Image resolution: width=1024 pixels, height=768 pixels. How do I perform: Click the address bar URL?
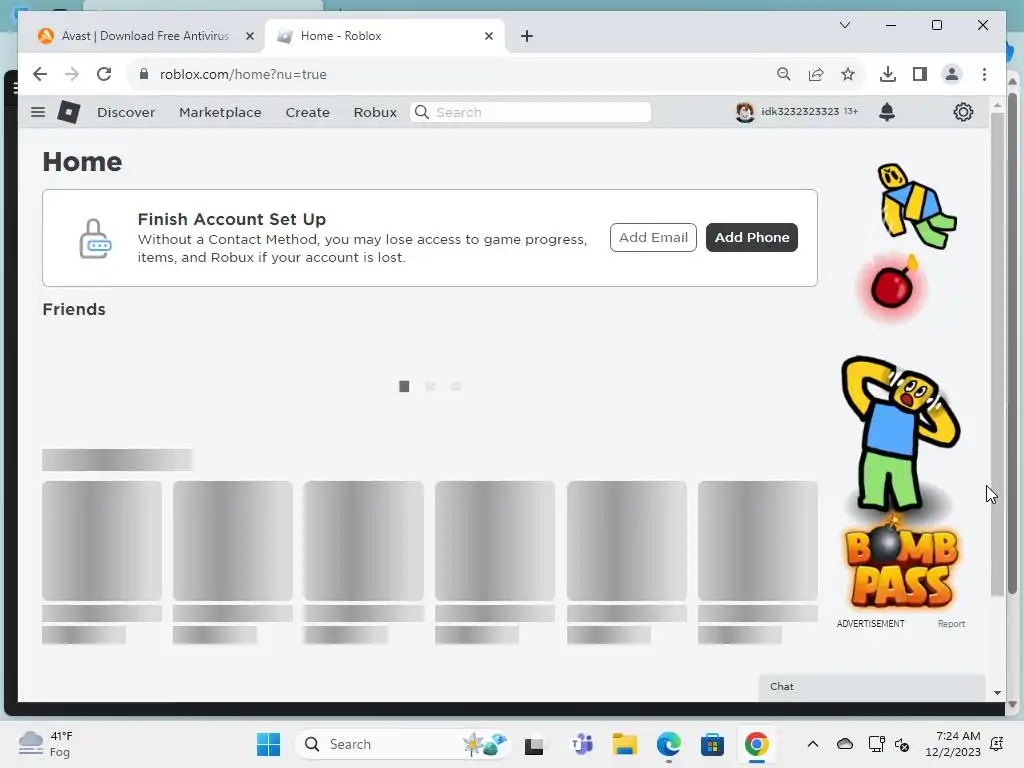click(243, 74)
